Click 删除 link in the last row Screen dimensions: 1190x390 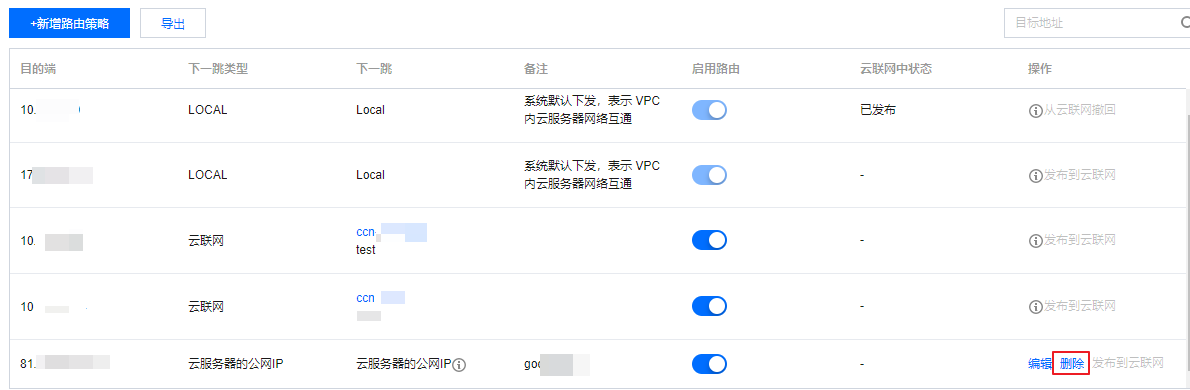click(x=1072, y=364)
